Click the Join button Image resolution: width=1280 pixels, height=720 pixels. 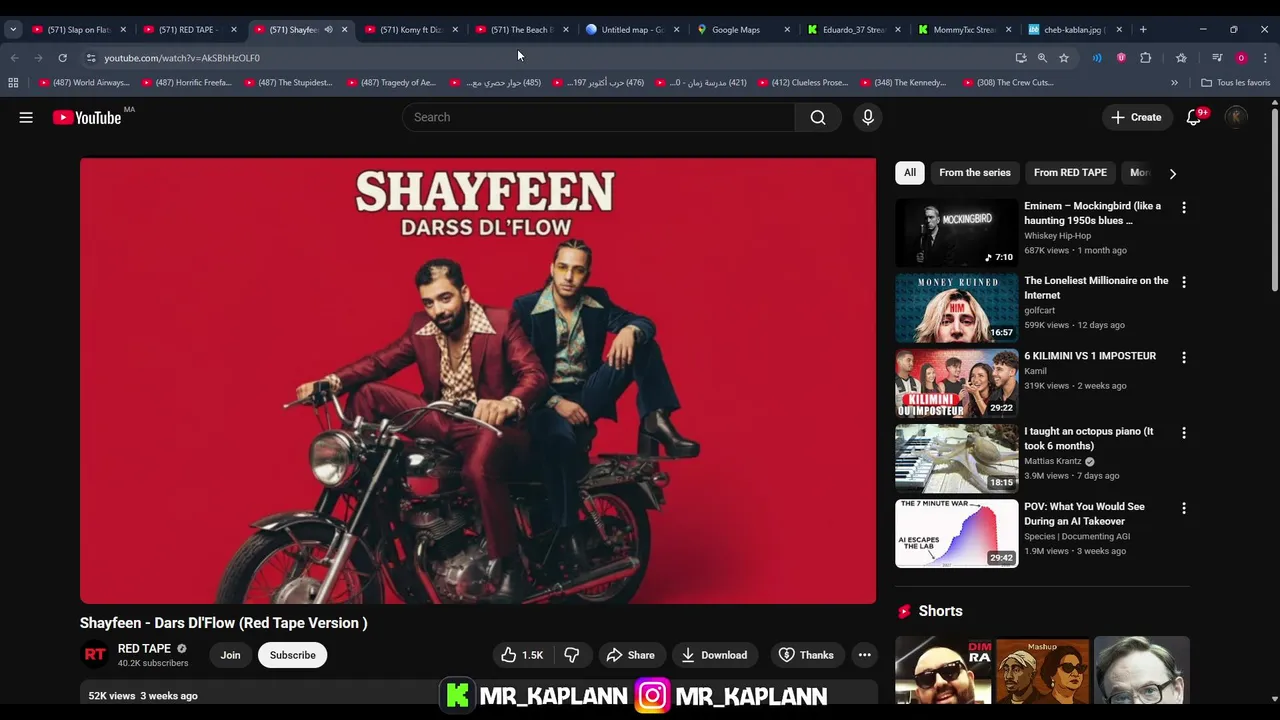230,655
